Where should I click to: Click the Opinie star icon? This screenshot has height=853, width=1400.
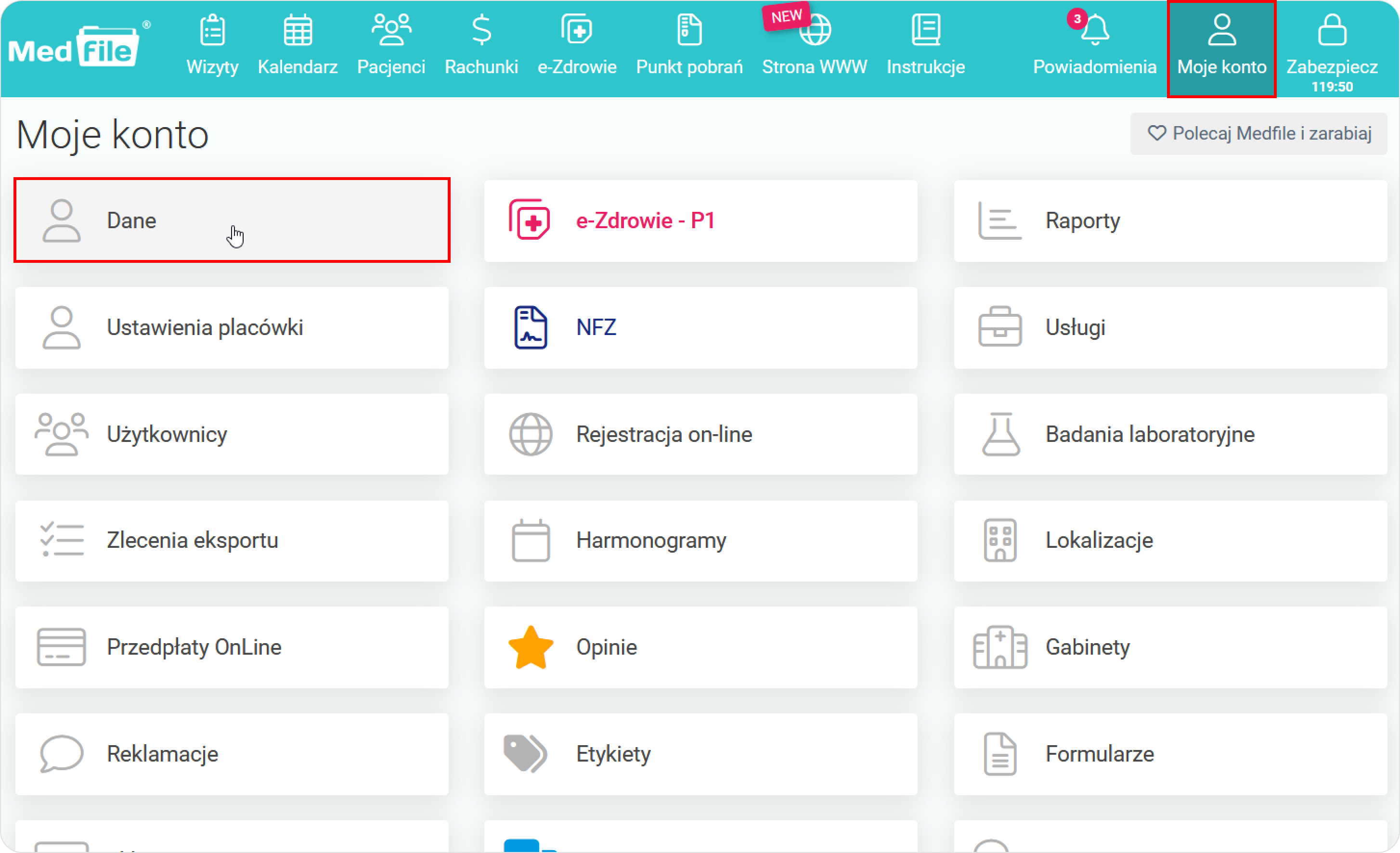point(531,646)
